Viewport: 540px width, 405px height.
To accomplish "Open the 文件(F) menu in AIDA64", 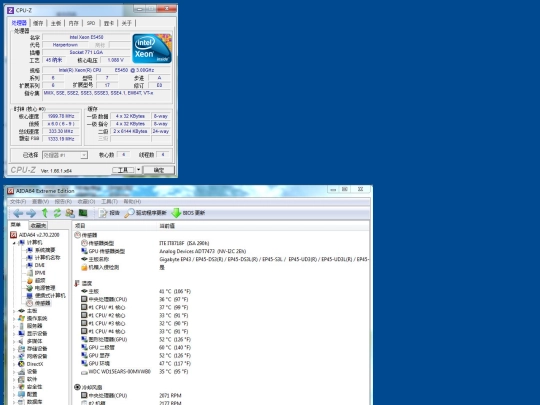I will click(18, 201).
